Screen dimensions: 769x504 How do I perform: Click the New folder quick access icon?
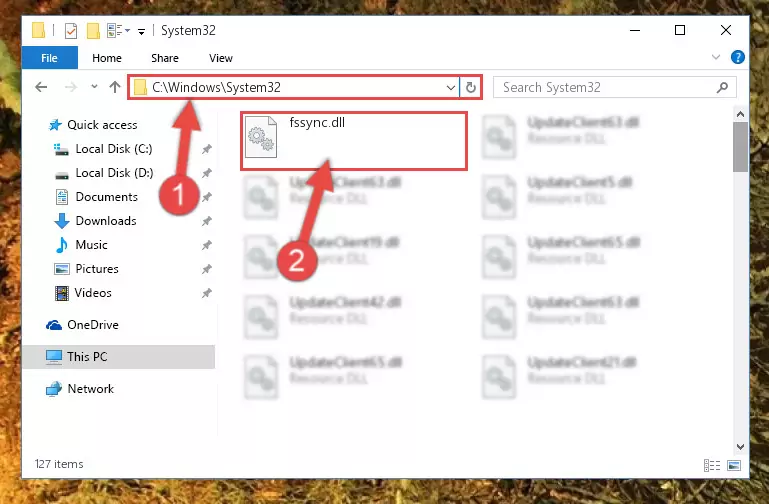[x=93, y=31]
